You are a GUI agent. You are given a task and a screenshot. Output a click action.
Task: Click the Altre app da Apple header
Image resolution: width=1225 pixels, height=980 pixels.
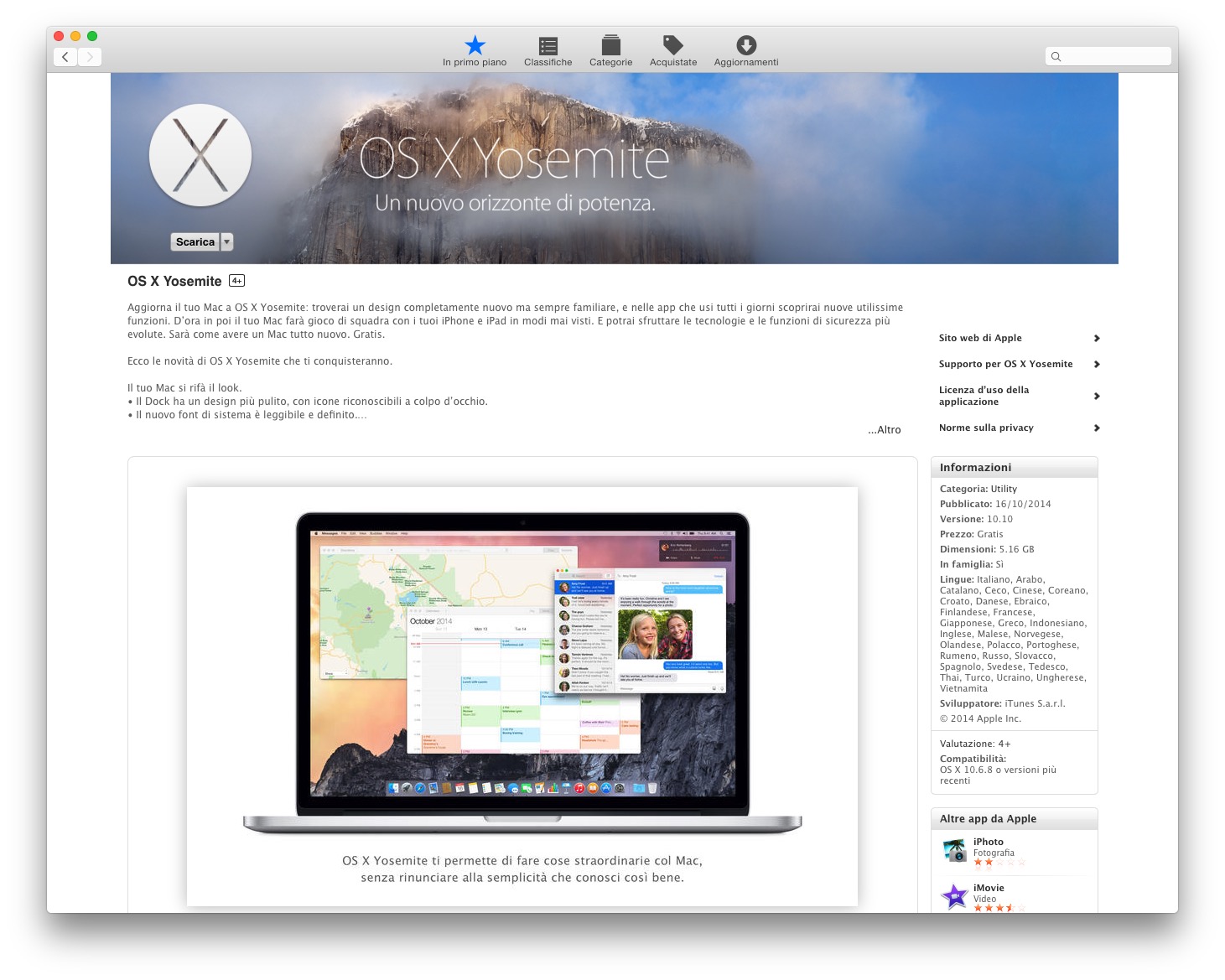1015,818
